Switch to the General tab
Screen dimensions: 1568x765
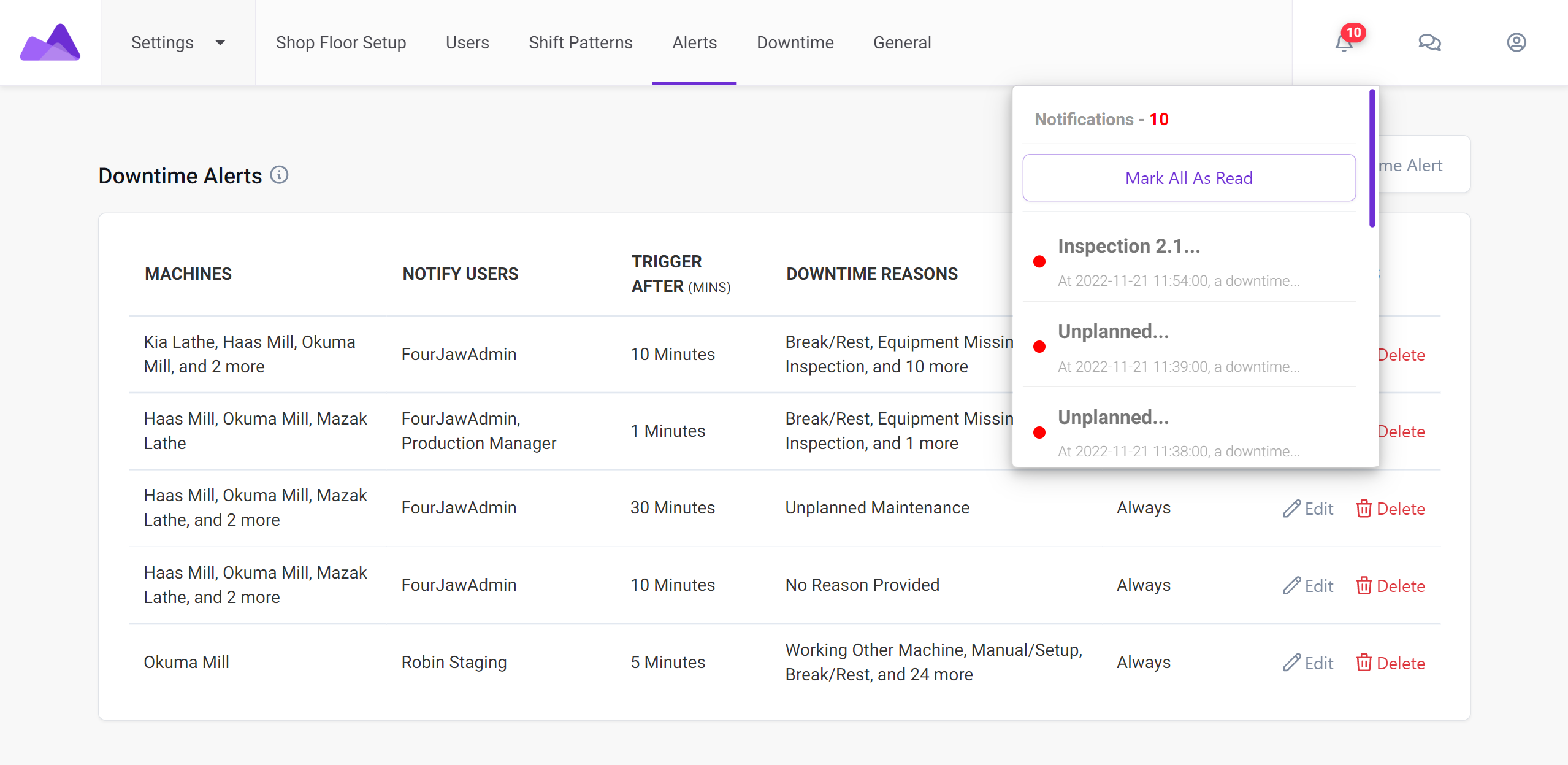pos(902,42)
